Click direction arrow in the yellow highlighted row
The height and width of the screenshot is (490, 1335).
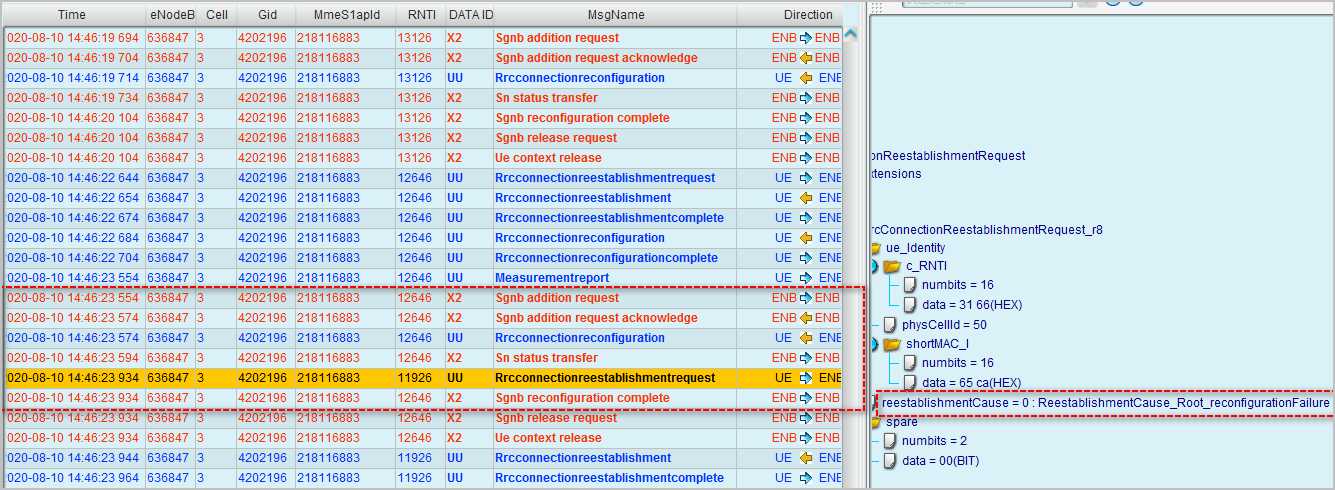[806, 378]
